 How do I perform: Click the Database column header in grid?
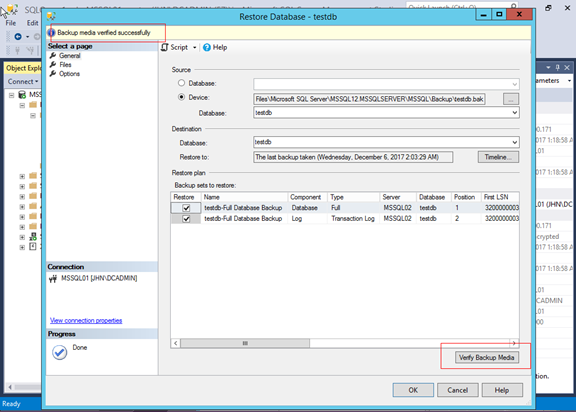[432, 197]
